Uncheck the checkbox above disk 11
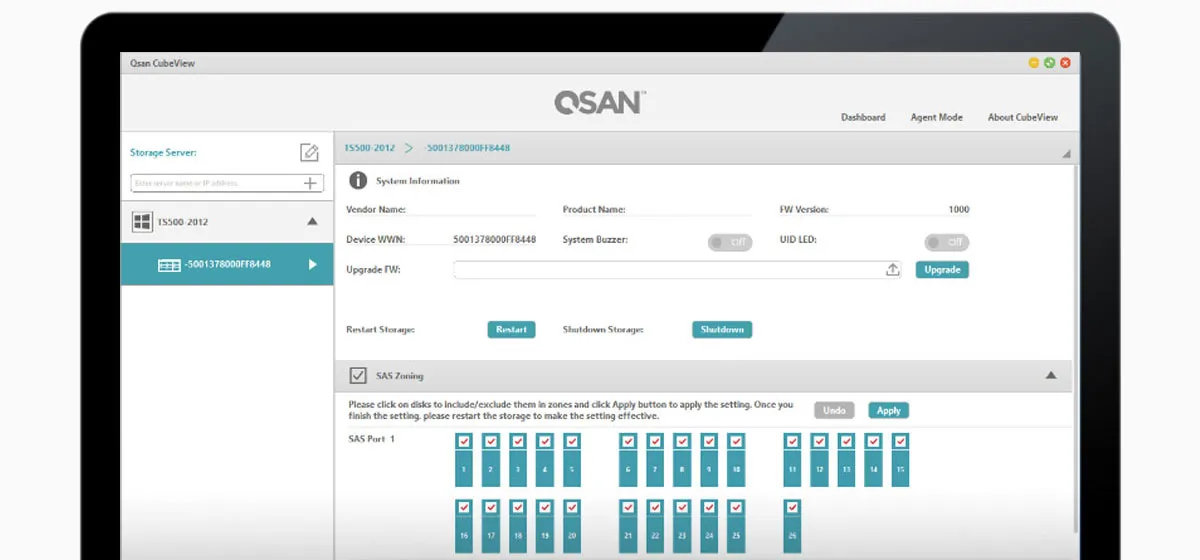This screenshot has height=560, width=1200. pyautogui.click(x=792, y=441)
